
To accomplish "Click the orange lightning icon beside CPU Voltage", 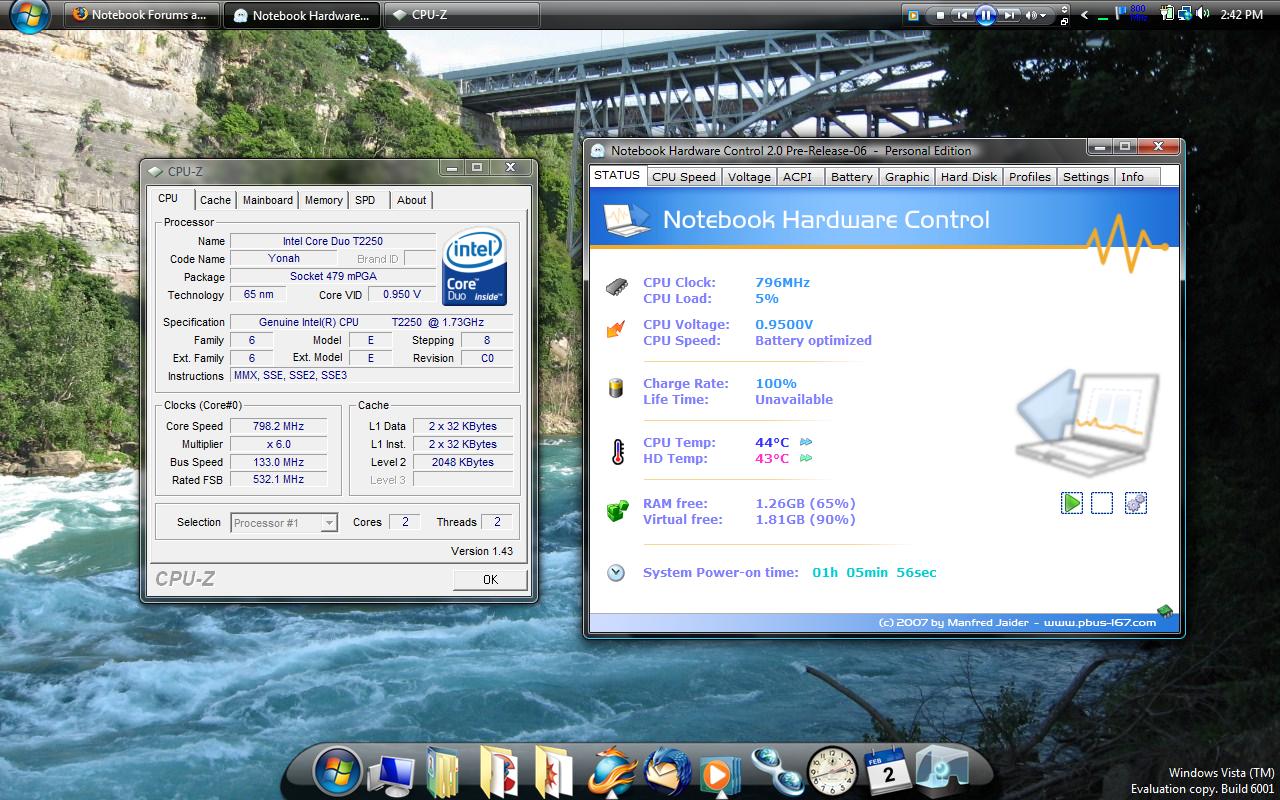I will [x=616, y=329].
